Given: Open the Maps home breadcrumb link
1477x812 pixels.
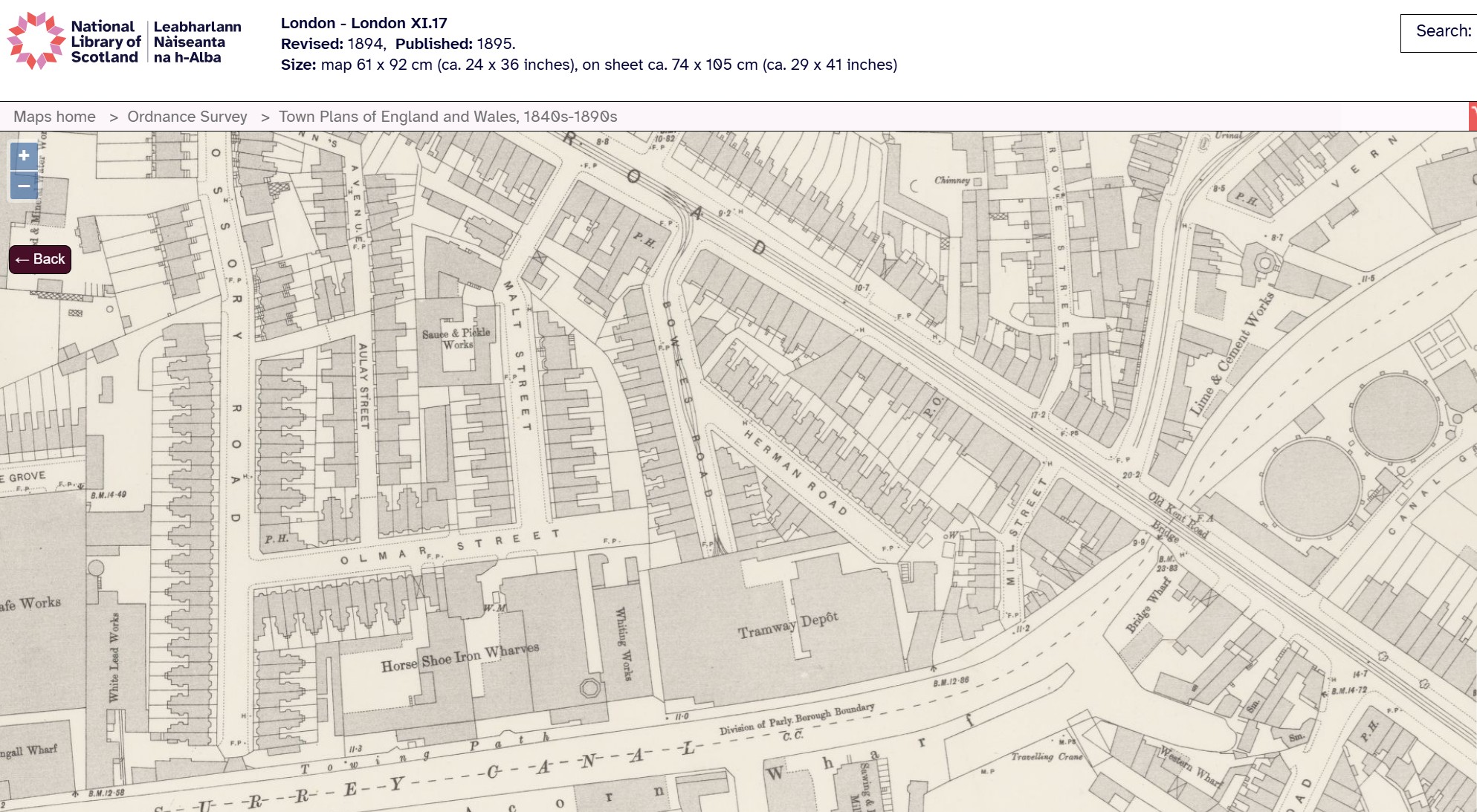Looking at the screenshot, I should pos(54,117).
